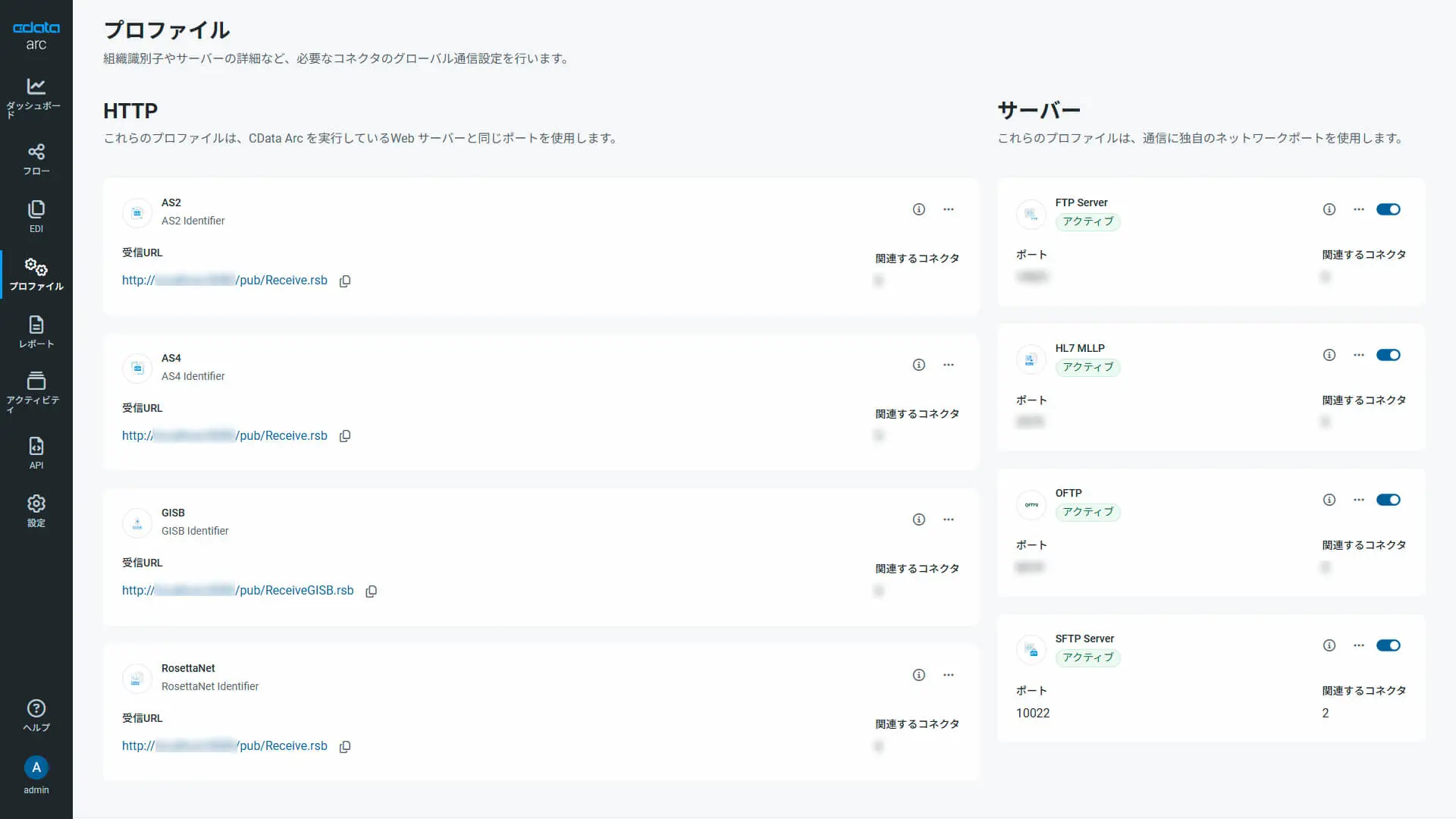1456x819 pixels.
Task: Expand the GISB three-dot menu
Action: pyautogui.click(x=948, y=519)
